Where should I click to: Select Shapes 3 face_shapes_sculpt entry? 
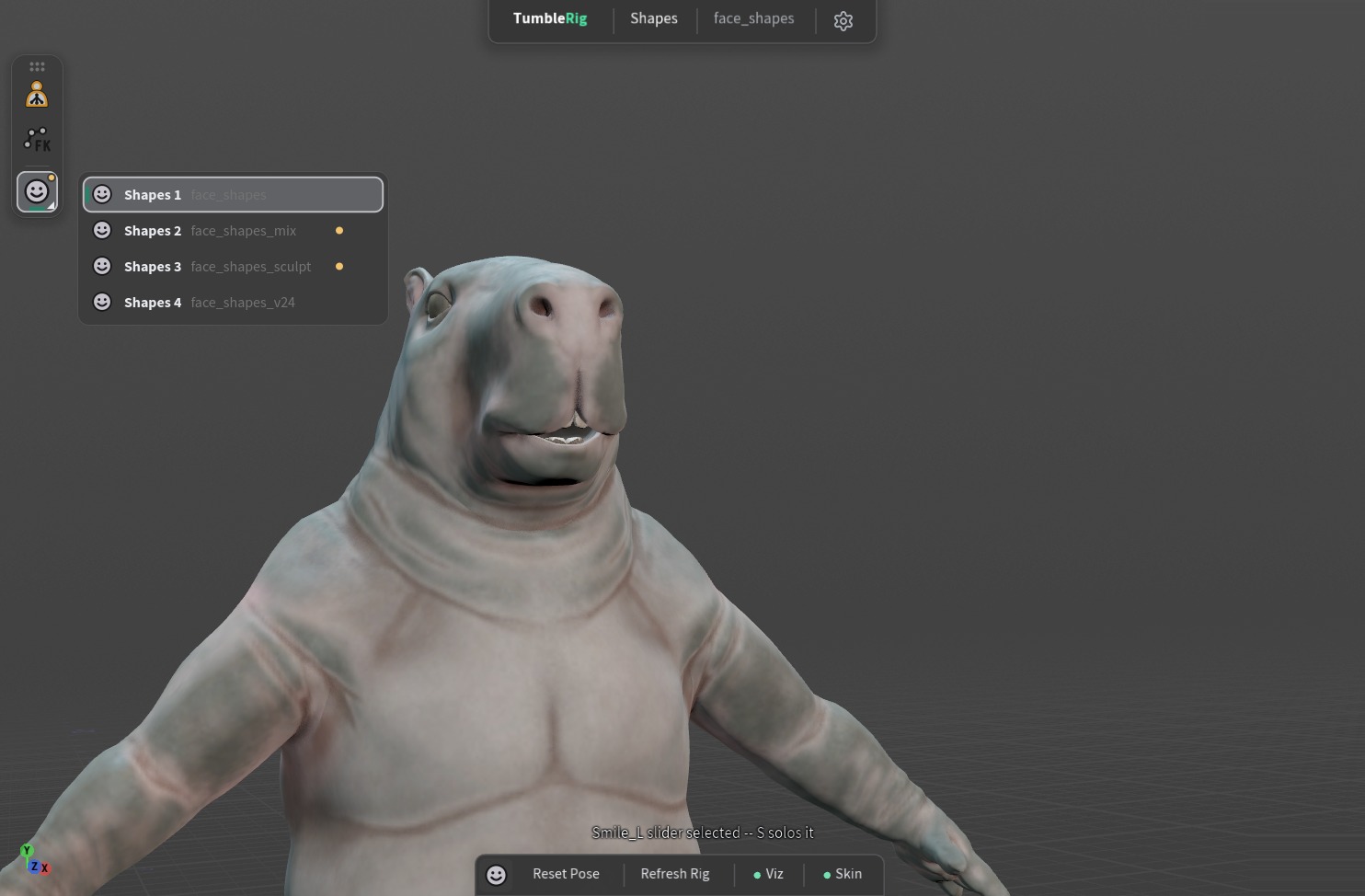click(233, 266)
